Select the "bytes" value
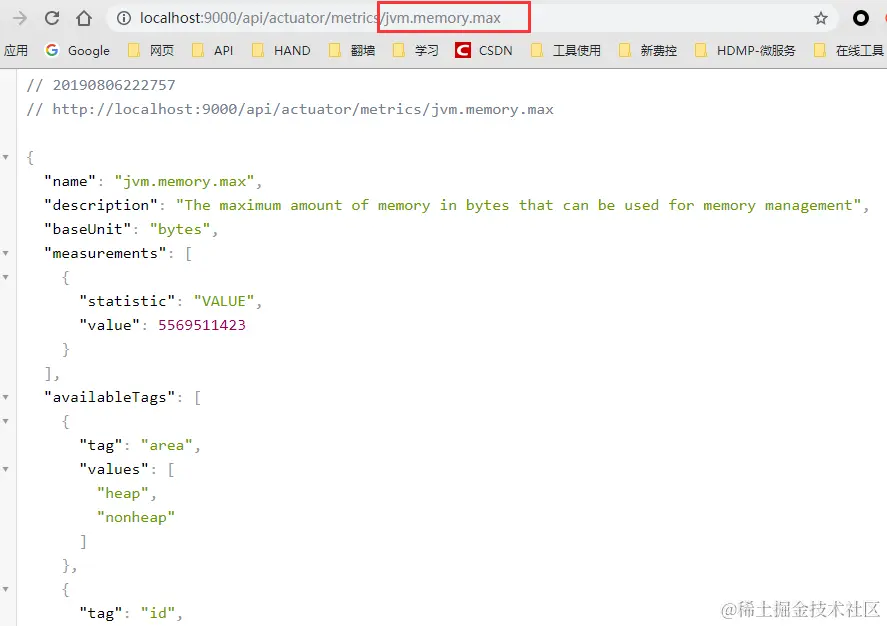 [180, 230]
